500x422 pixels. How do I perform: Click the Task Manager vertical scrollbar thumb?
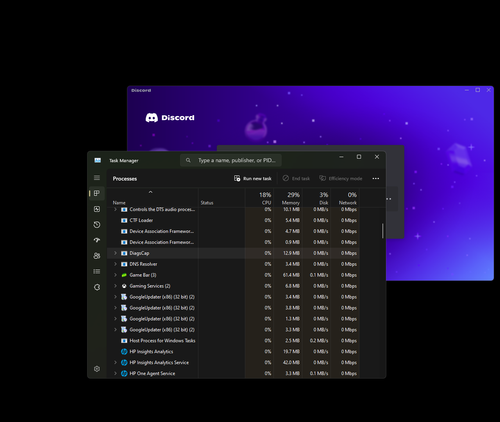tap(382, 231)
